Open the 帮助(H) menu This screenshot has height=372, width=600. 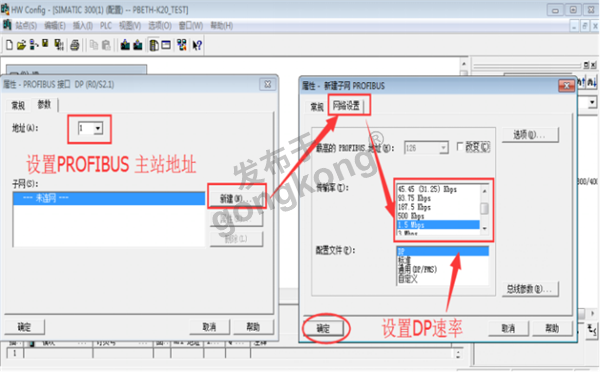pyautogui.click(x=222, y=26)
